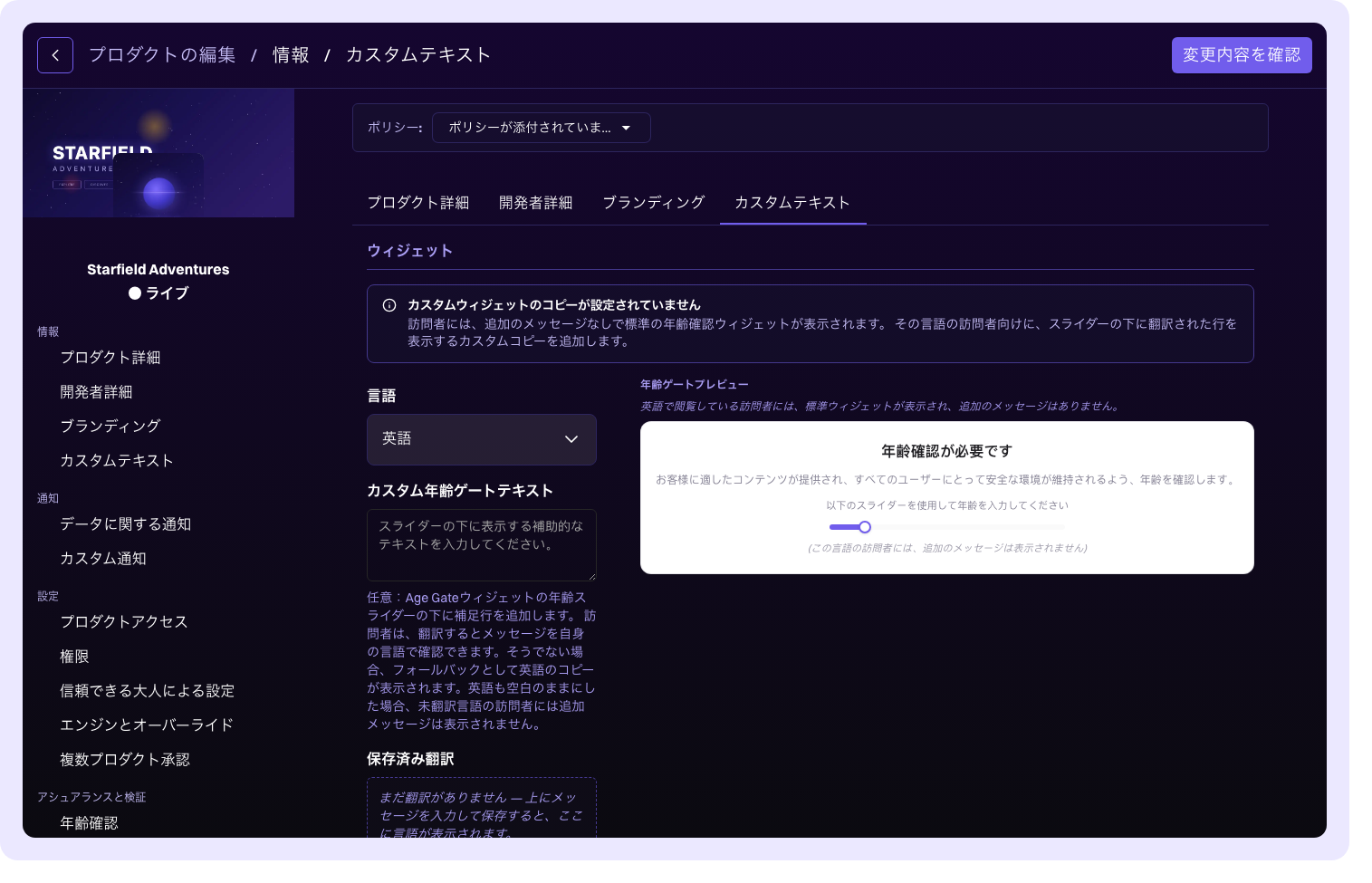
Task: Click the live status dot beside ライブ
Action: (135, 293)
